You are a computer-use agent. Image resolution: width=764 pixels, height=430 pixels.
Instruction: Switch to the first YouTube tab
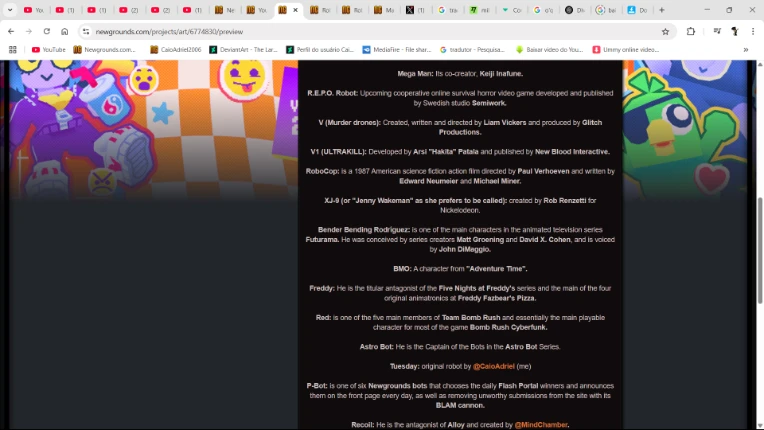pyautogui.click(x=34, y=10)
